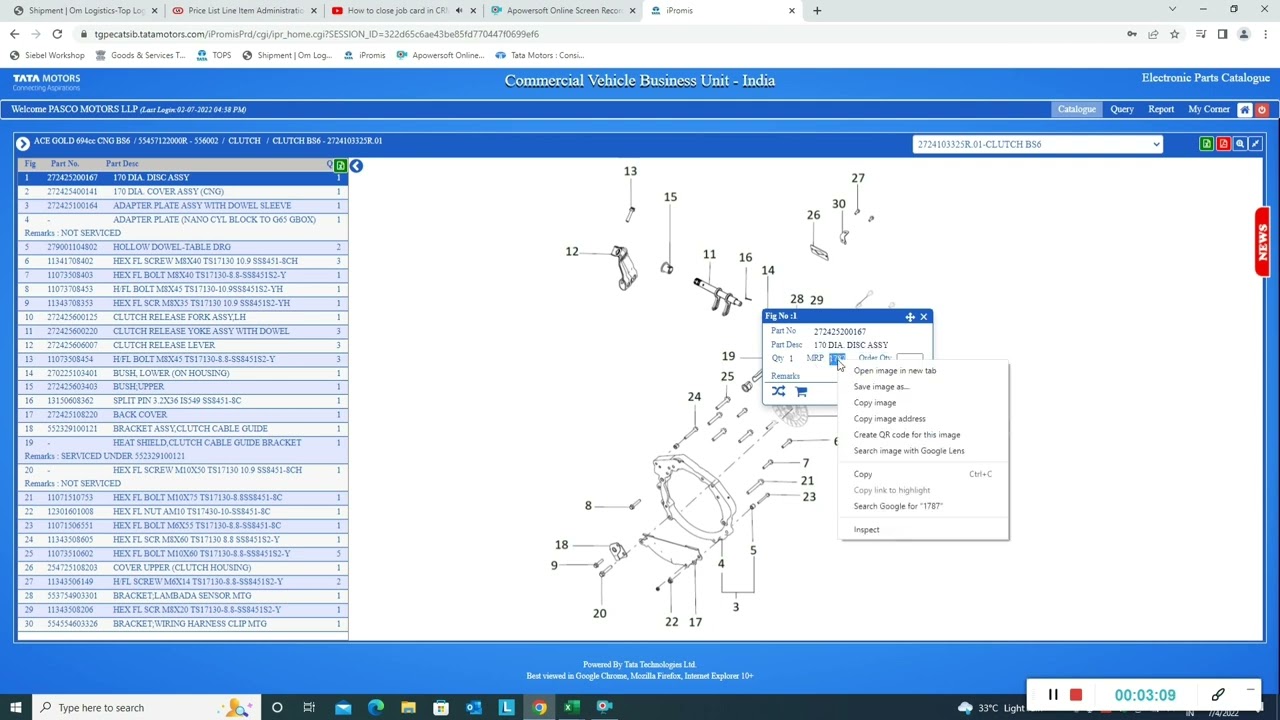Image resolution: width=1280 pixels, height=720 pixels.
Task: Open Microsoft Edge from the taskbar
Action: (376, 708)
